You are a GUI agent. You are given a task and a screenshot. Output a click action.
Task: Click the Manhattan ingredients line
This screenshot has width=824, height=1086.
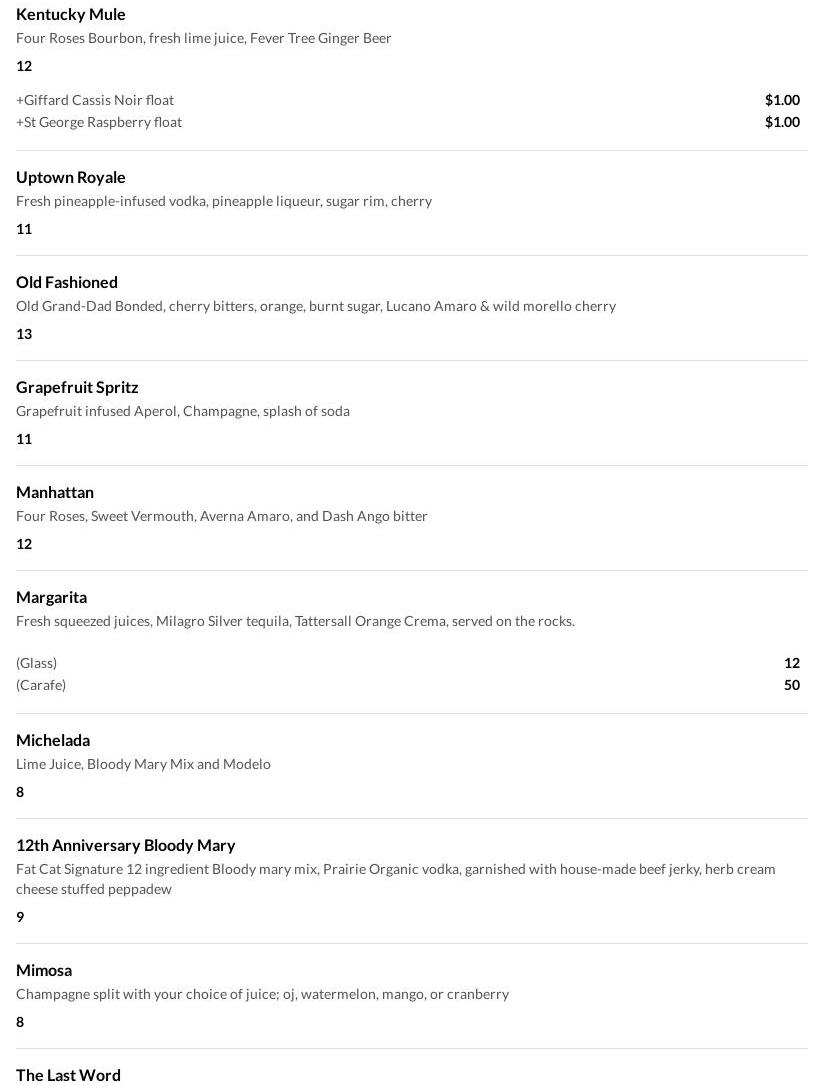click(x=222, y=516)
